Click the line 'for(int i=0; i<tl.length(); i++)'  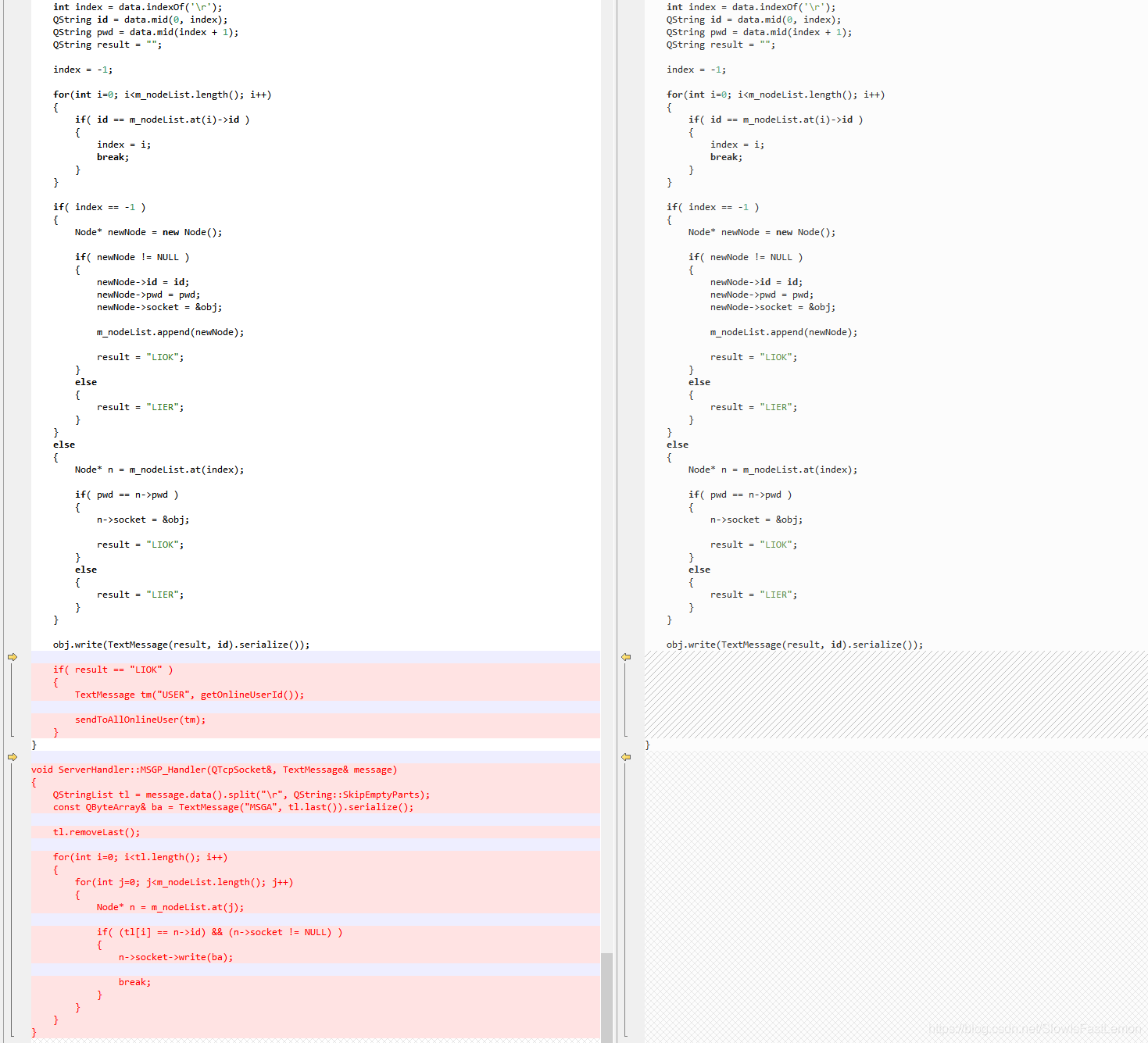pos(141,857)
